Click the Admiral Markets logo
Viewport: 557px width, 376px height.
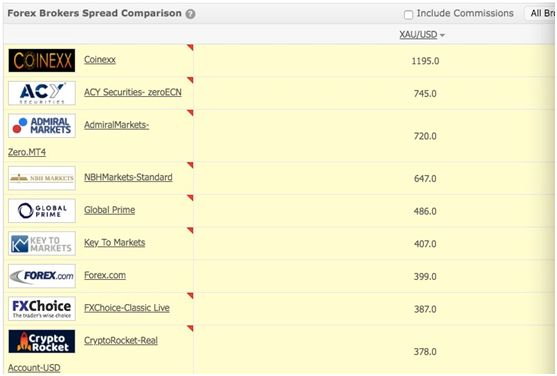pos(42,126)
